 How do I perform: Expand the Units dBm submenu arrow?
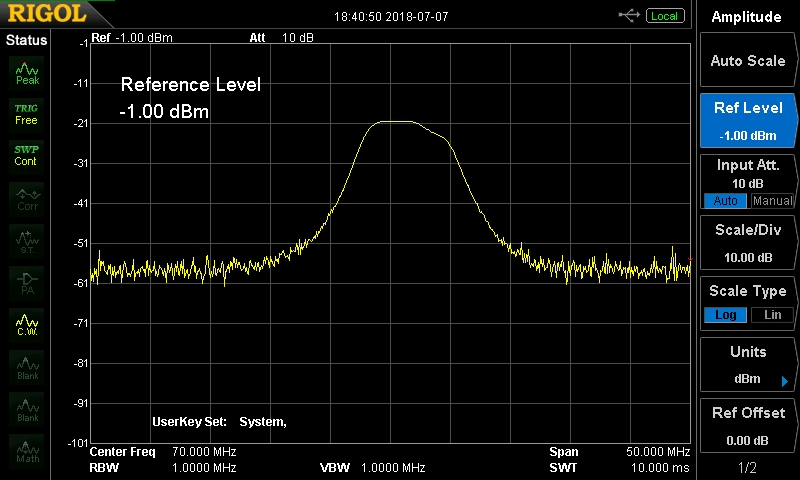(x=785, y=381)
